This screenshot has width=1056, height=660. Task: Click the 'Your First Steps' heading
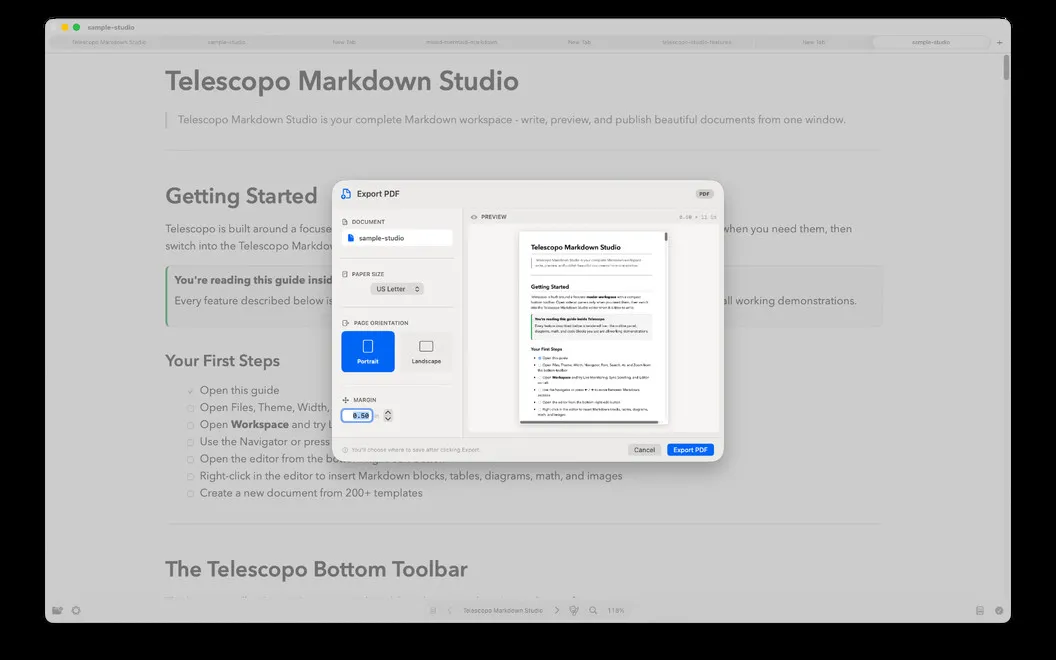[222, 361]
